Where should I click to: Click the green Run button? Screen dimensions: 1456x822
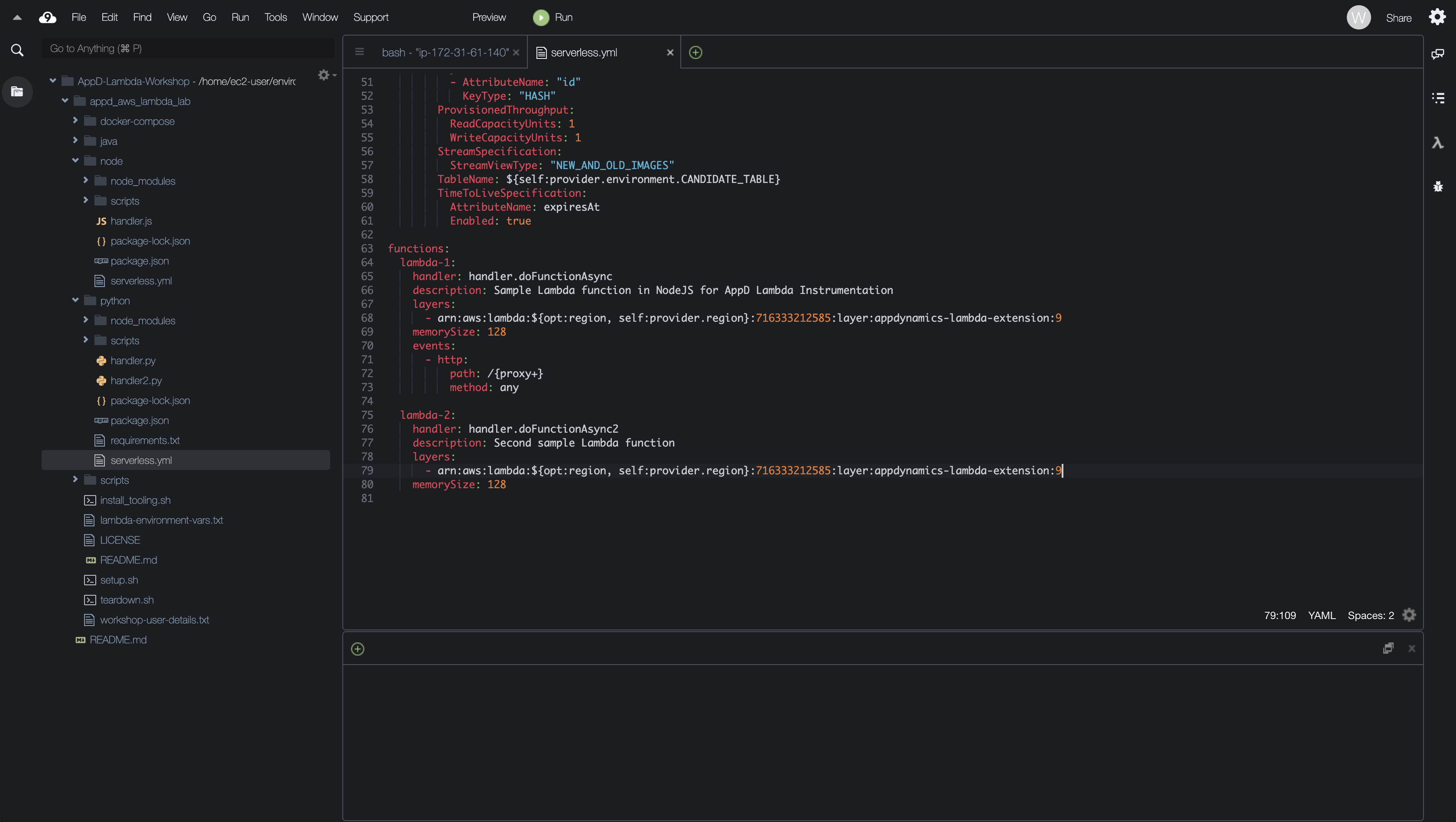tap(553, 17)
